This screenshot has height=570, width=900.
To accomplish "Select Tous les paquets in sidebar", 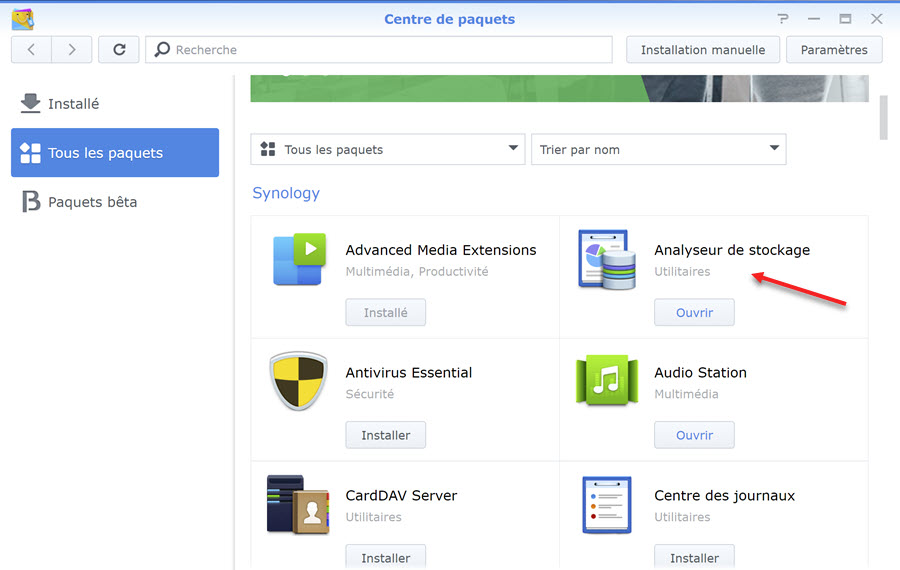I will [115, 153].
